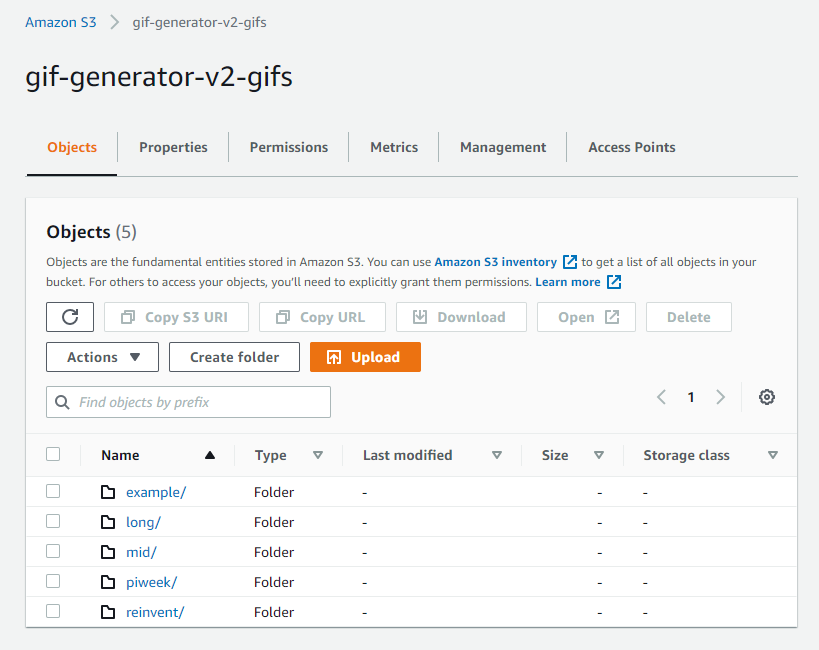Open the mid/ folder link

click(142, 552)
